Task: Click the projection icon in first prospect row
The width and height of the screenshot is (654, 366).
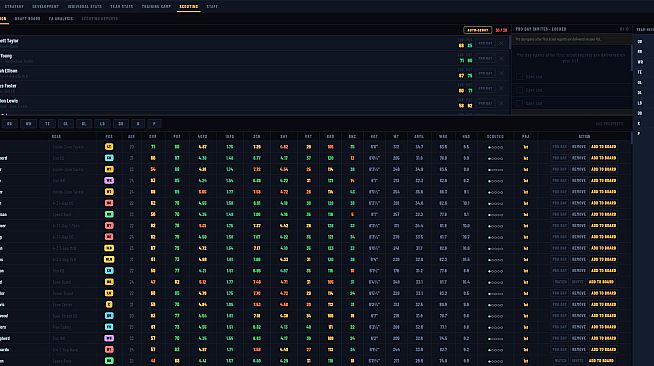Action: pos(526,147)
